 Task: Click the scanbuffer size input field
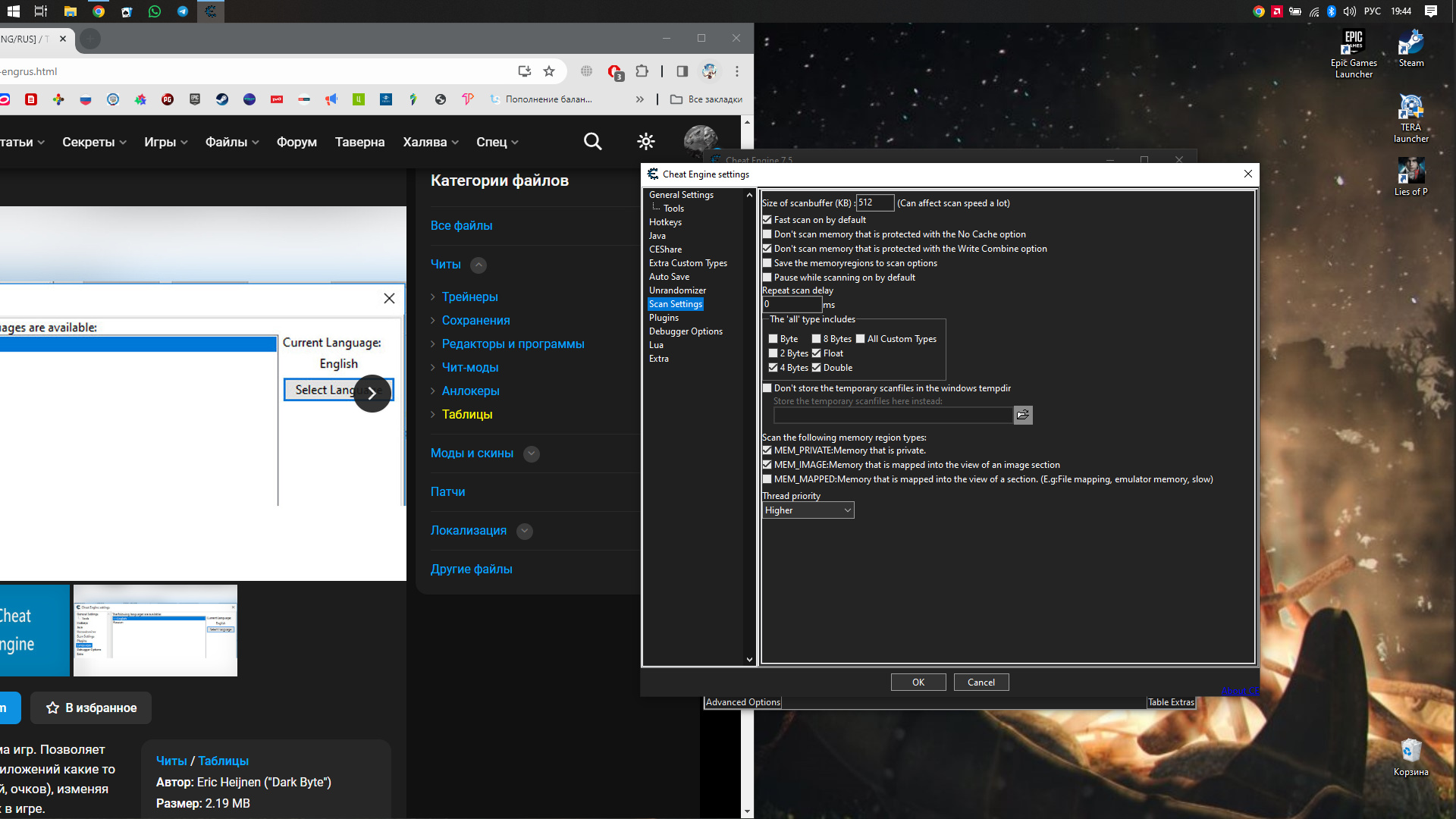tap(874, 202)
